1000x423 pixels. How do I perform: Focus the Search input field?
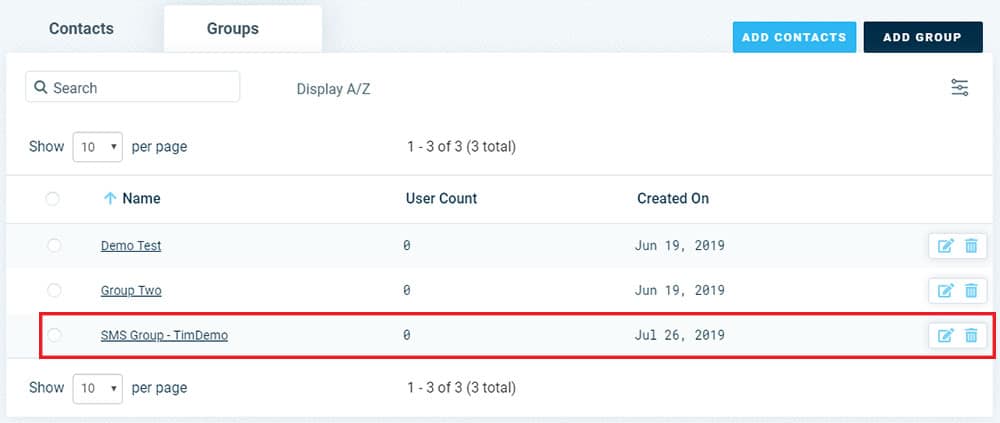tap(133, 87)
